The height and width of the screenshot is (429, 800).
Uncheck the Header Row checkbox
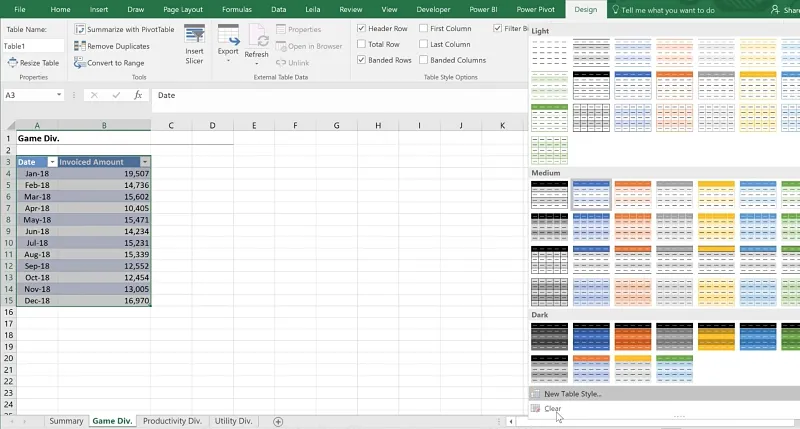coord(362,29)
